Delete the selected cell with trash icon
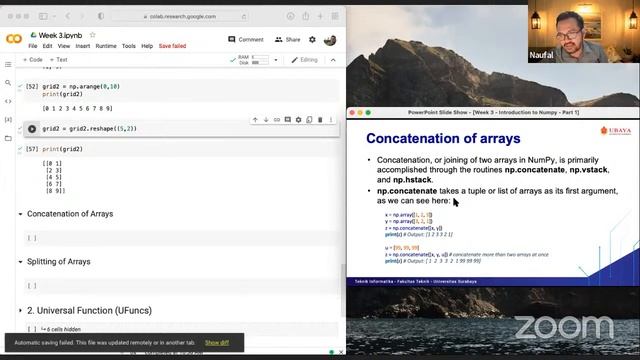Viewport: 640px width, 360px height. (x=320, y=120)
